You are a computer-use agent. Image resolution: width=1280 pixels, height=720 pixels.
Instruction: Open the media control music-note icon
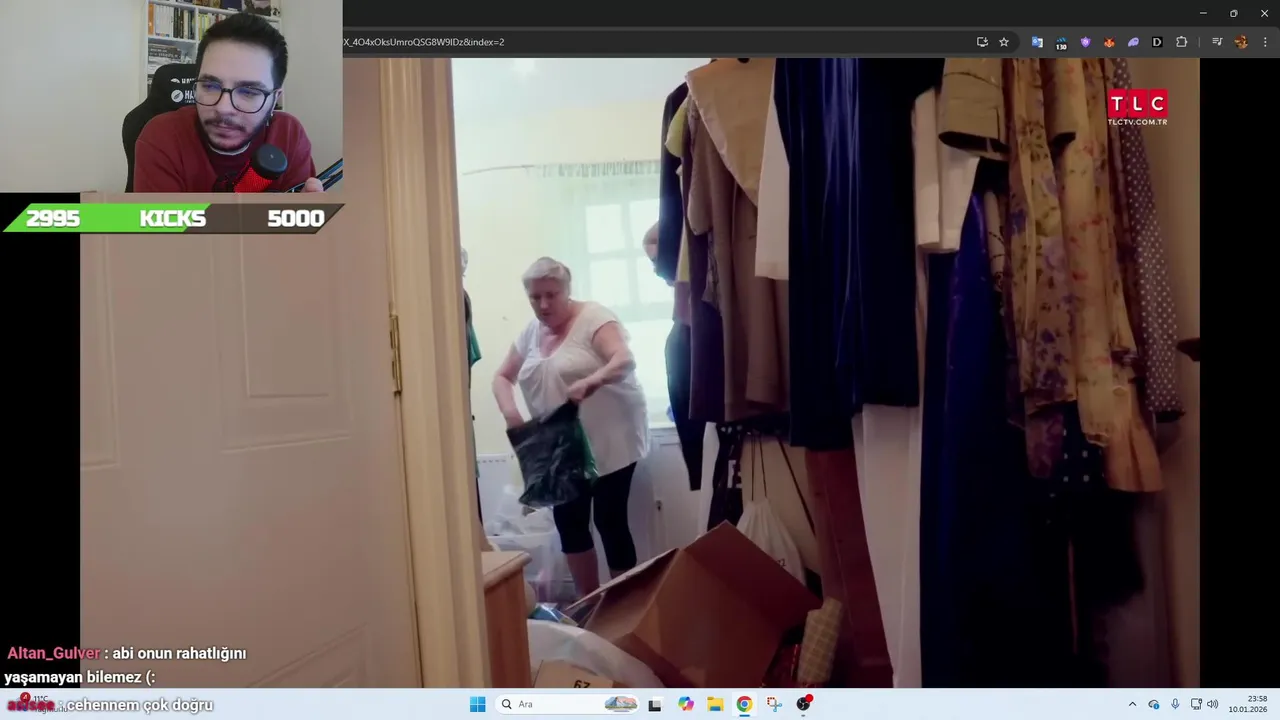[x=1217, y=42]
